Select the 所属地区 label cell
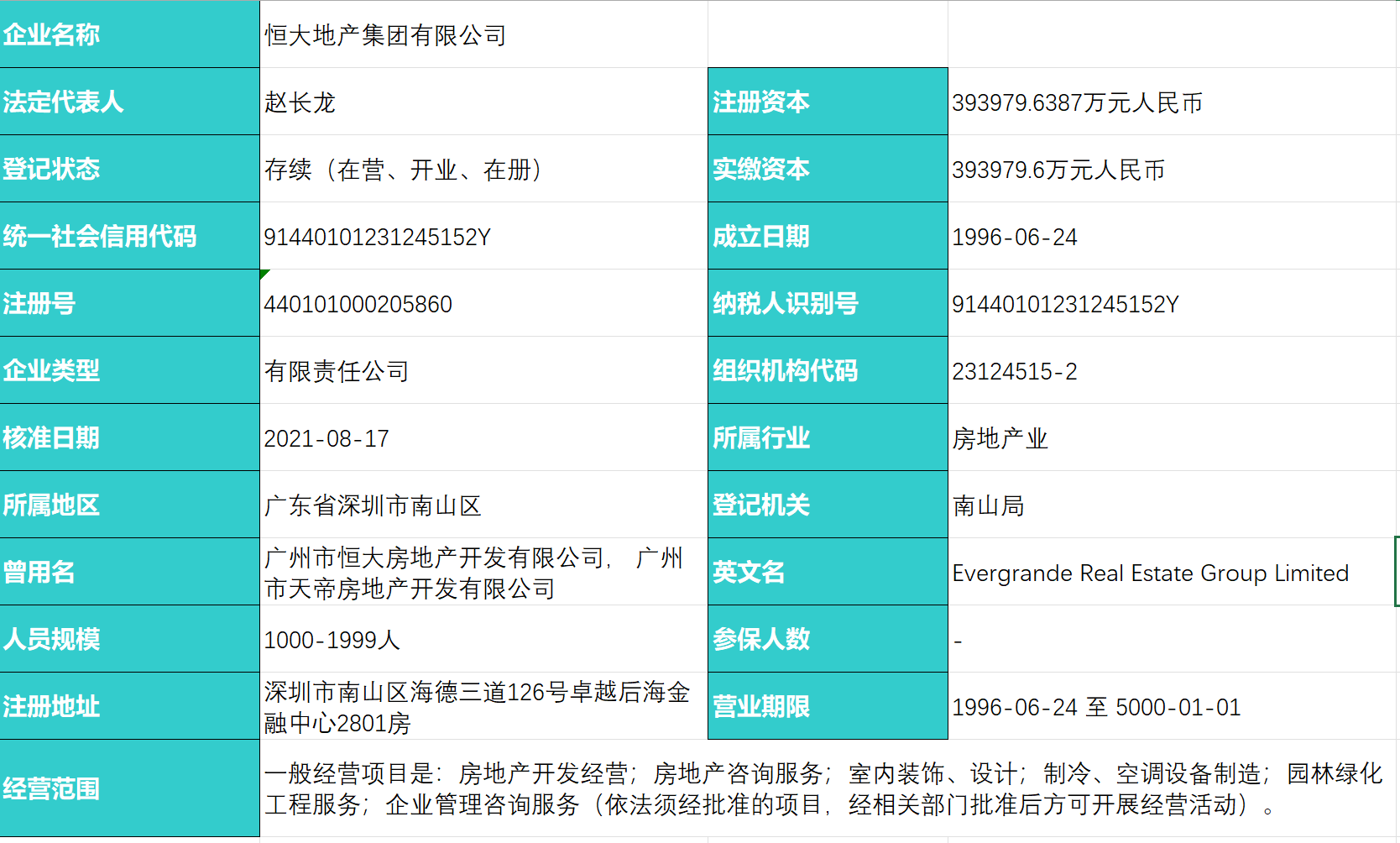 point(129,505)
